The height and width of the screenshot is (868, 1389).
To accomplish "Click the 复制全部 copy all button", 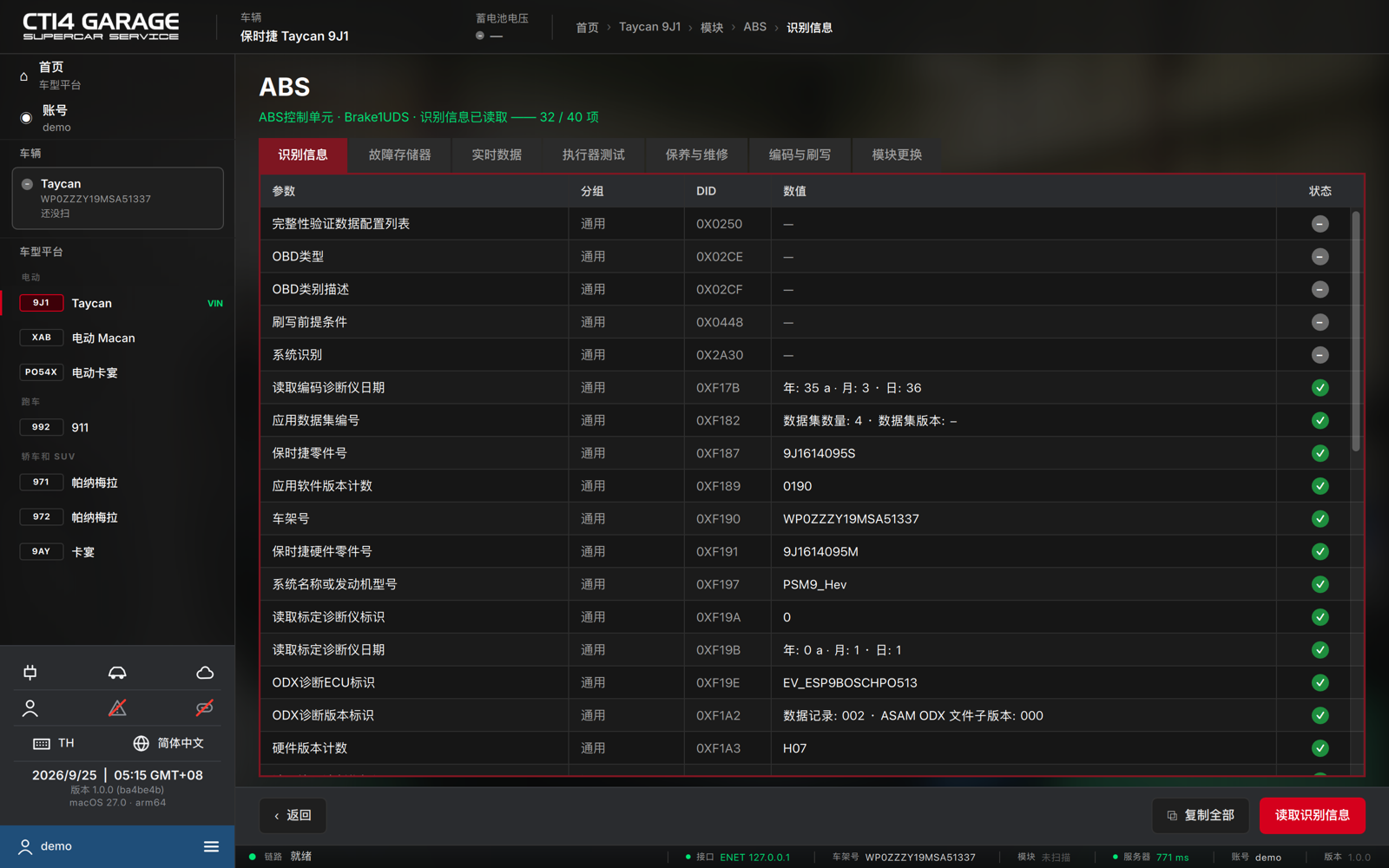I will coord(1201,815).
